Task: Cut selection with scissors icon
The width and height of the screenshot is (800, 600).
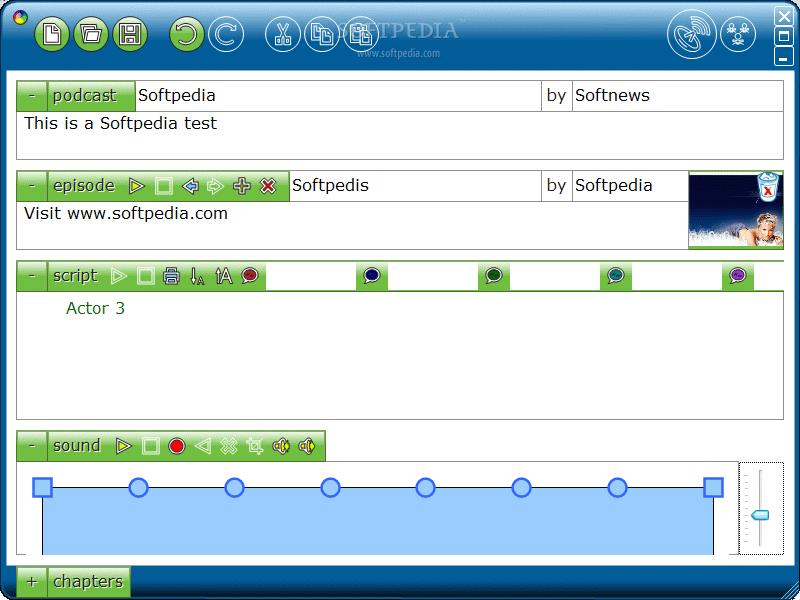Action: pyautogui.click(x=283, y=34)
